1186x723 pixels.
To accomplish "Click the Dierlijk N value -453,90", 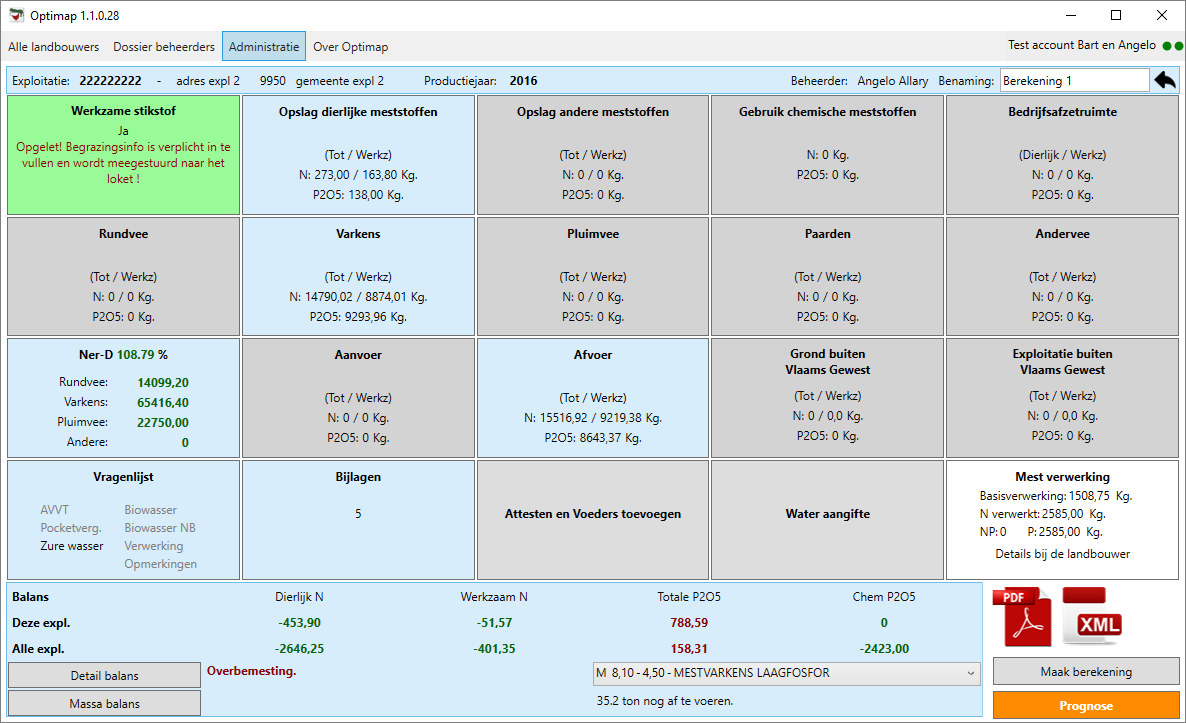I will click(x=300, y=623).
